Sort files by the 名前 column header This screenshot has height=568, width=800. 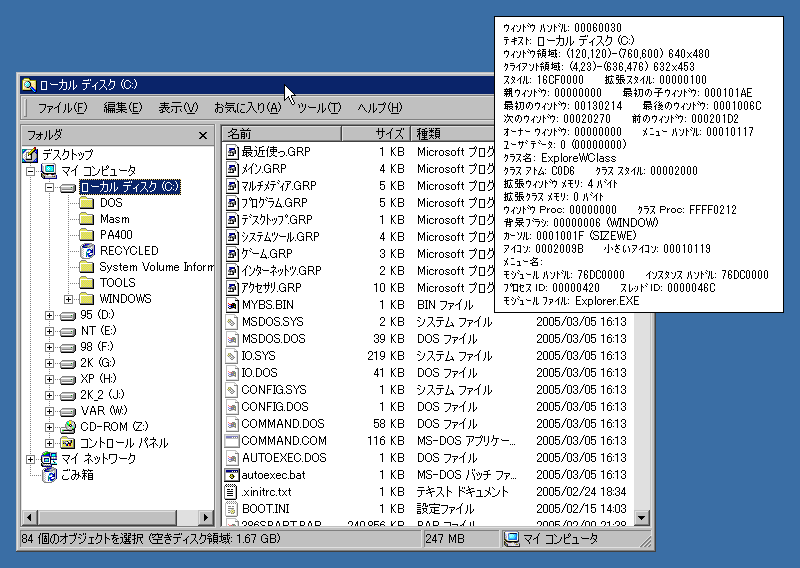point(282,134)
